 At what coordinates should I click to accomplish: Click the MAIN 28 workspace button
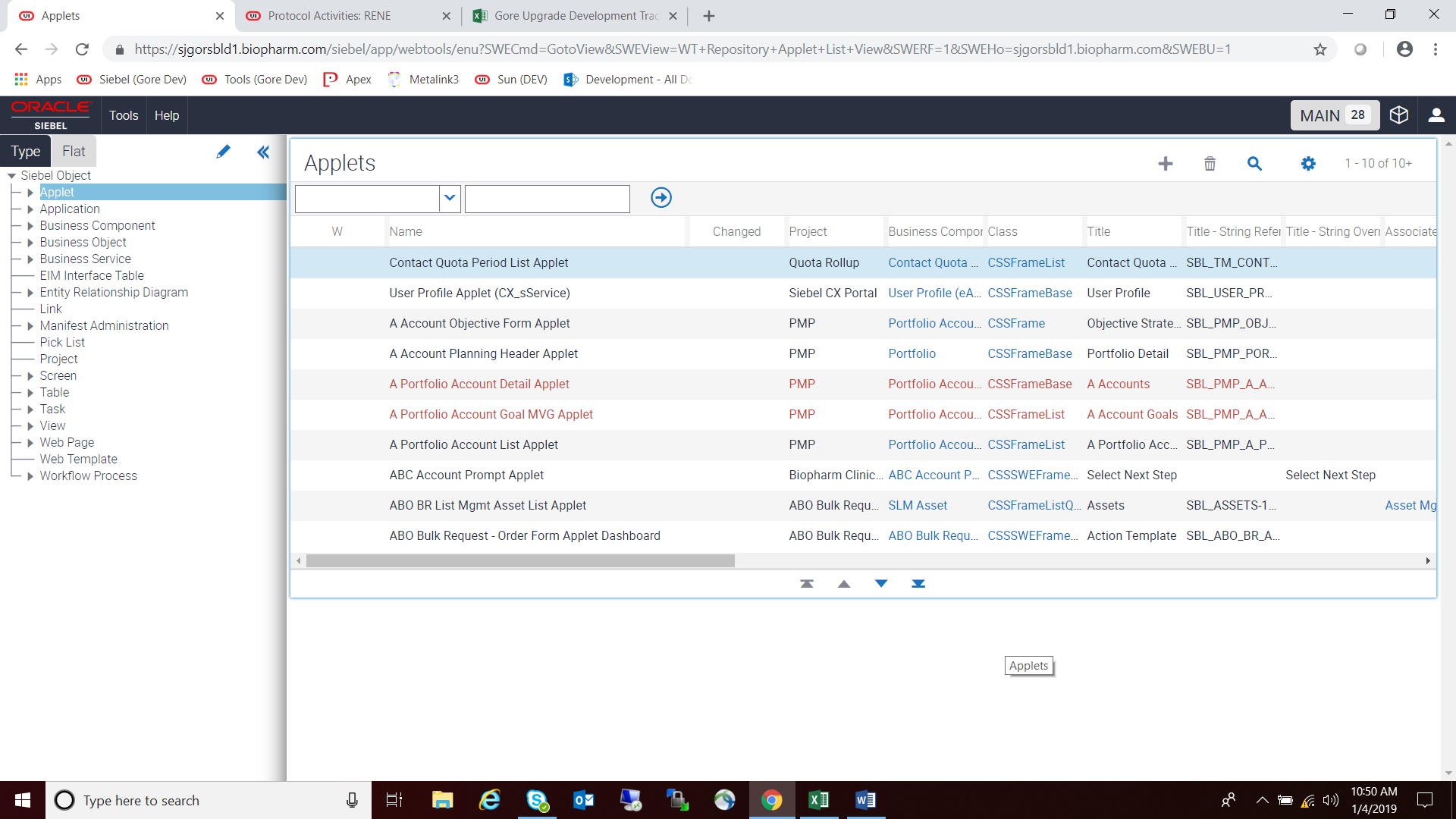click(1335, 115)
